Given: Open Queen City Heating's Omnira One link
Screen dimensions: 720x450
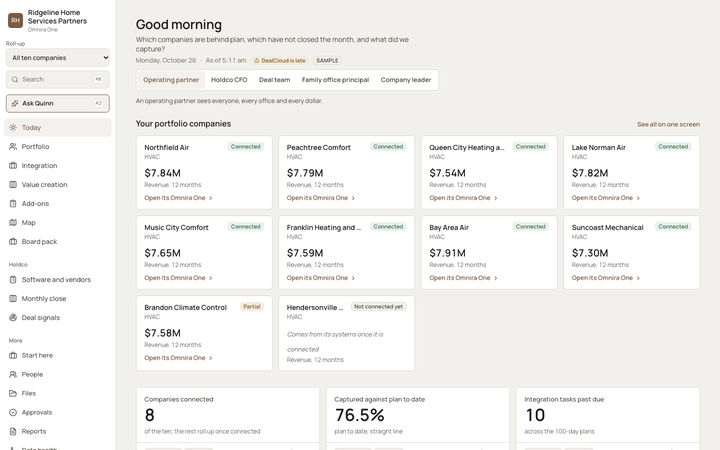Looking at the screenshot, I should click(463, 198).
